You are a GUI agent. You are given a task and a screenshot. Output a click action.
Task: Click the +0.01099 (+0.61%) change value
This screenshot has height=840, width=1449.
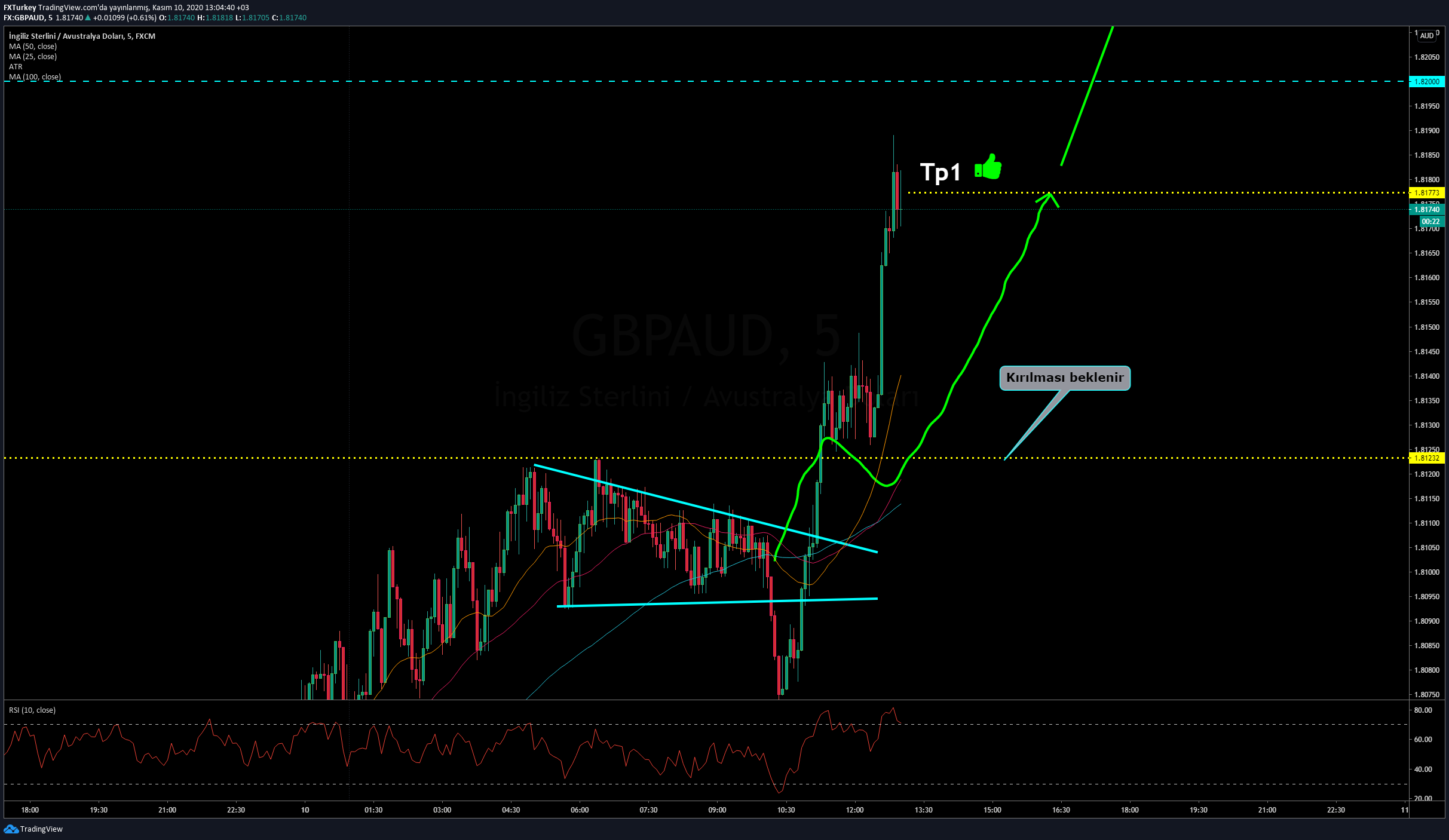pos(125,18)
